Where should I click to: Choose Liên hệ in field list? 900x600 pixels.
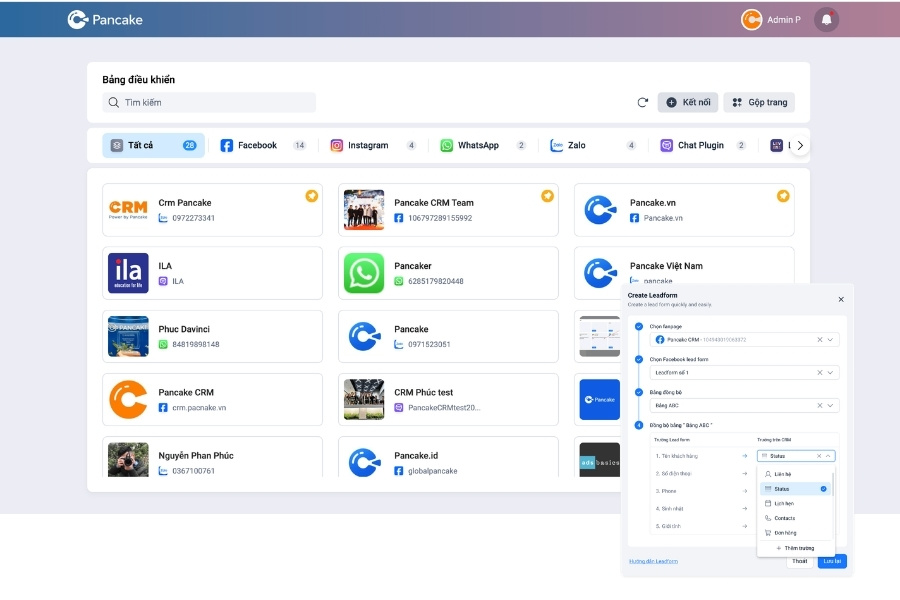coord(795,474)
